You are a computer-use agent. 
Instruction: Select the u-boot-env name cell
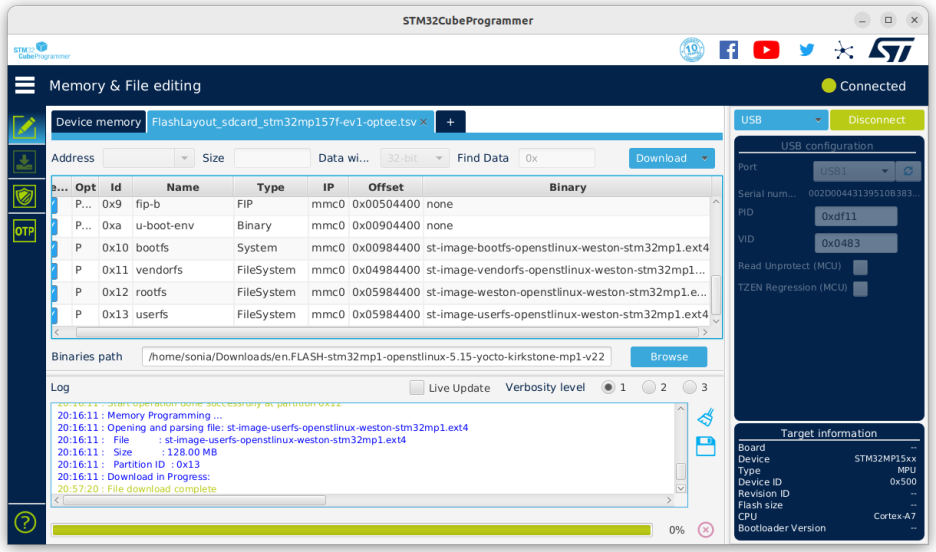point(183,226)
